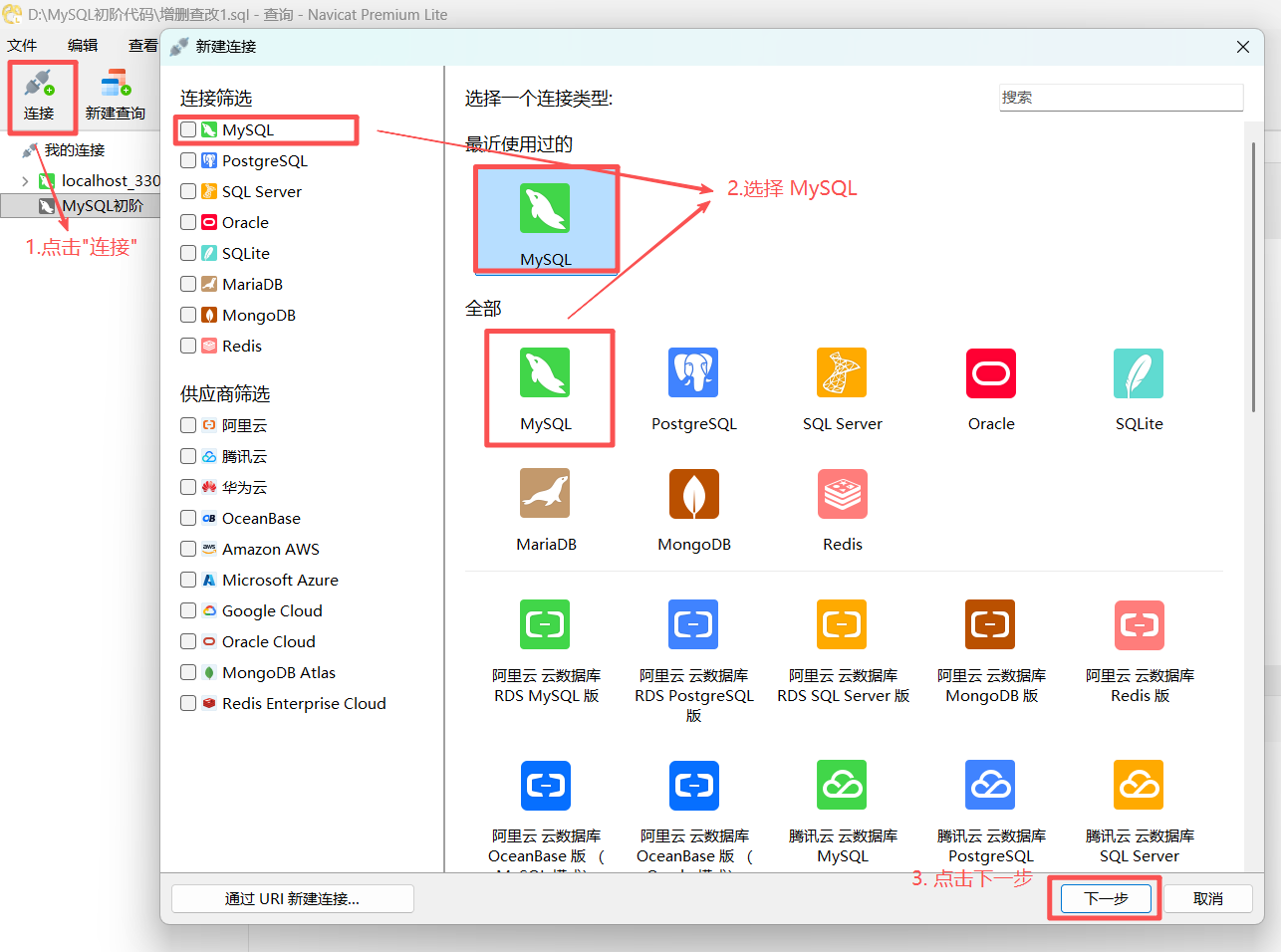Click 通过 URI 新建连接 button

pyautogui.click(x=293, y=898)
